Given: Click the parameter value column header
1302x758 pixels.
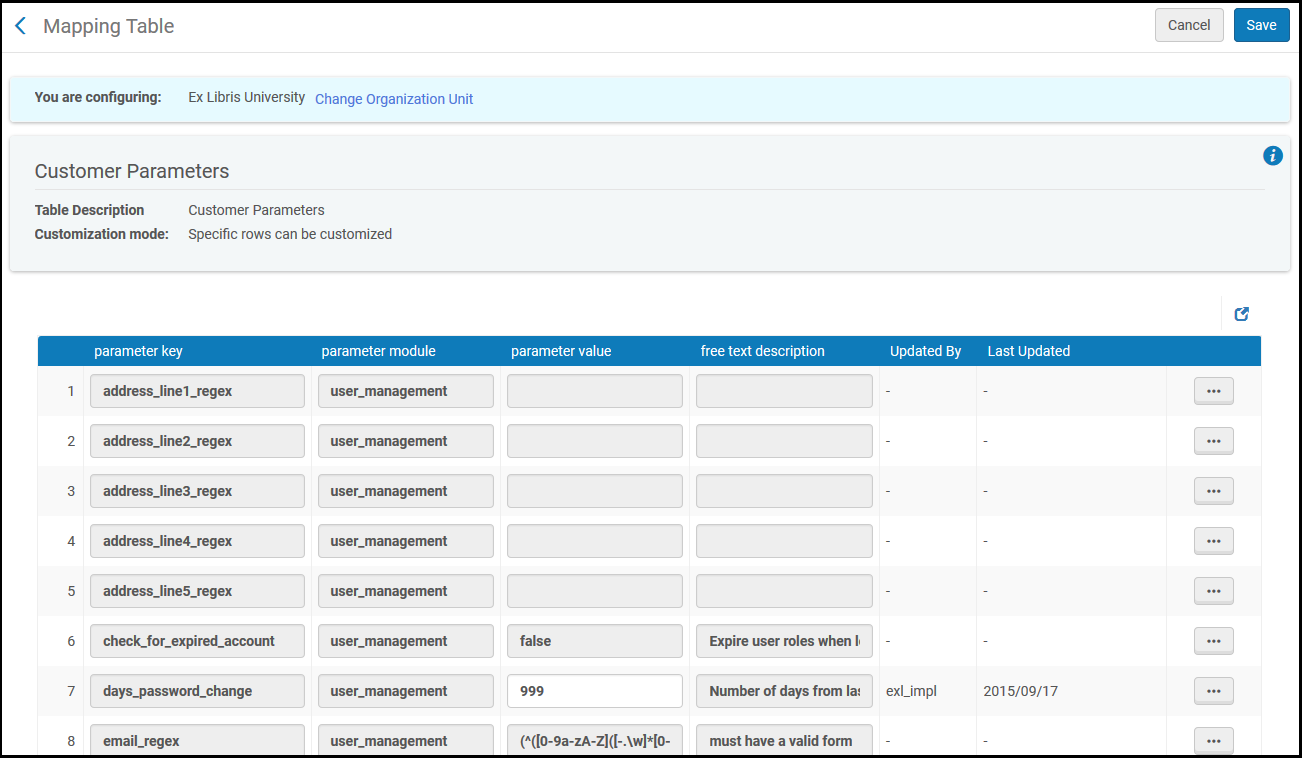Looking at the screenshot, I should (x=561, y=351).
